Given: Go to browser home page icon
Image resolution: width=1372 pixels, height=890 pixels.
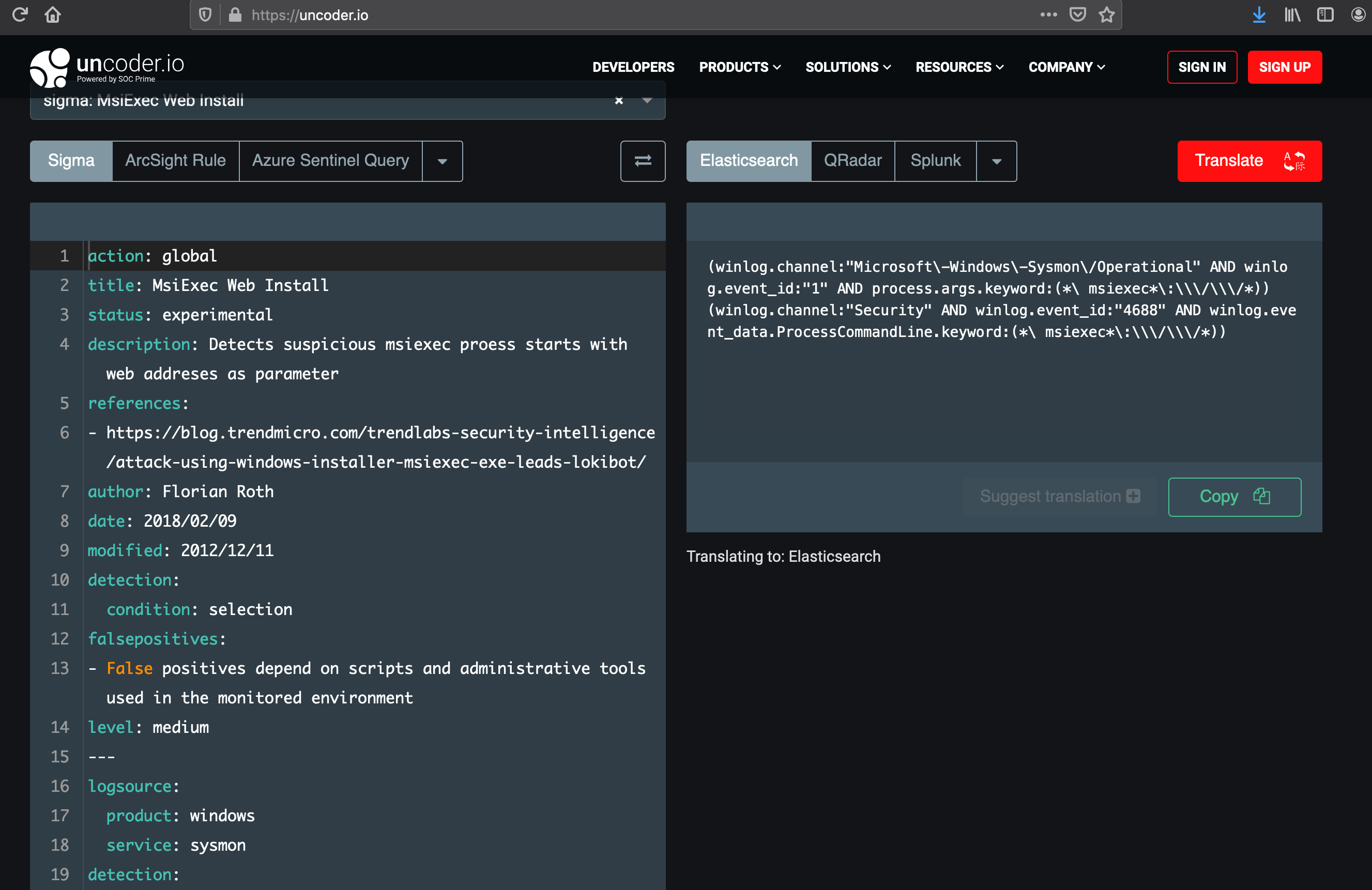Looking at the screenshot, I should click(52, 14).
